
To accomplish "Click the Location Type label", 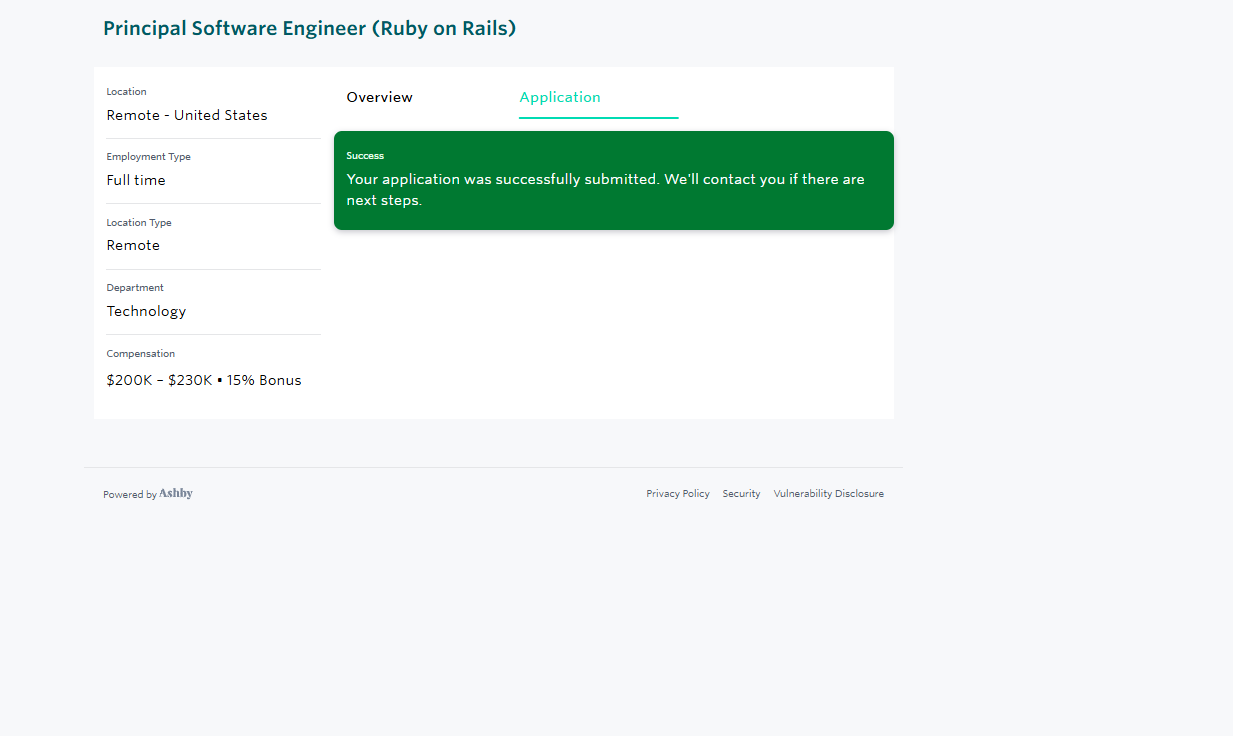I will click(139, 223).
